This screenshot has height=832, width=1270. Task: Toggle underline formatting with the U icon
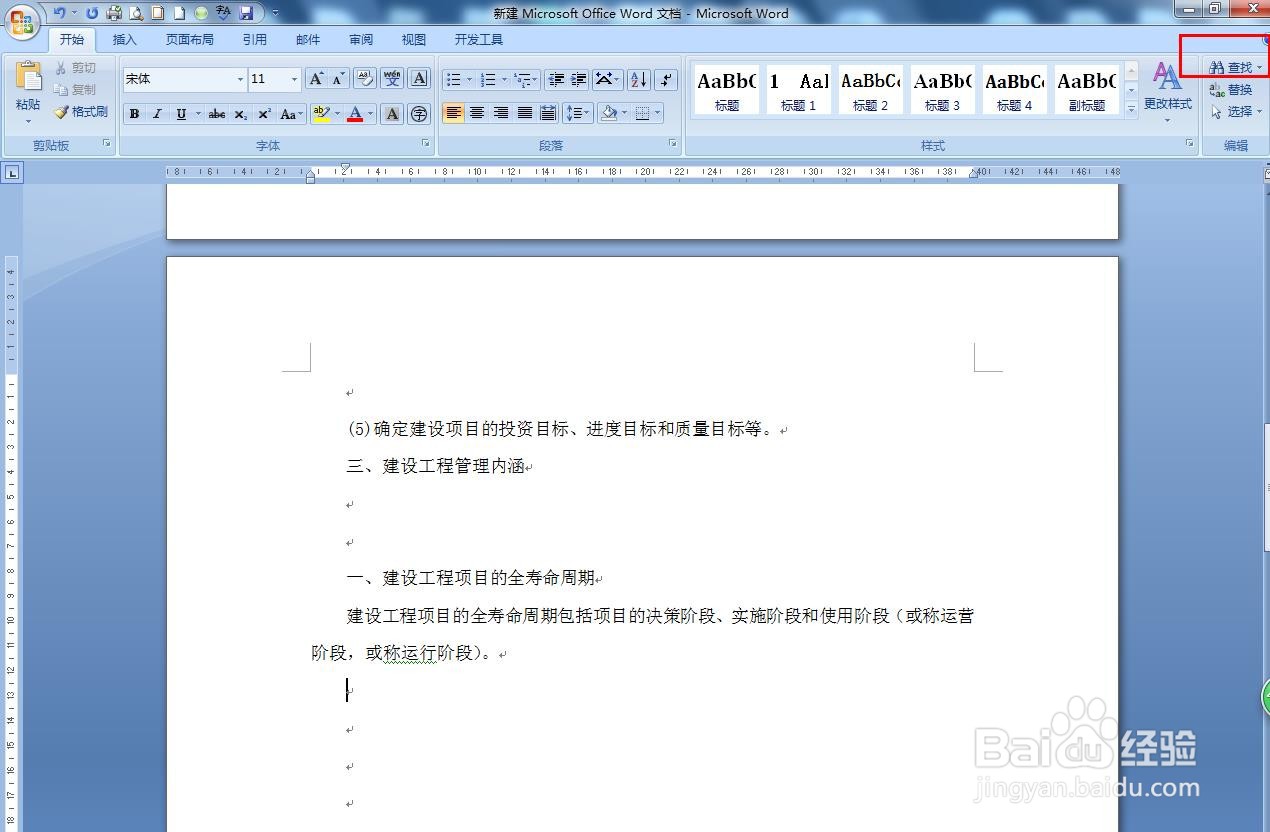tap(181, 113)
